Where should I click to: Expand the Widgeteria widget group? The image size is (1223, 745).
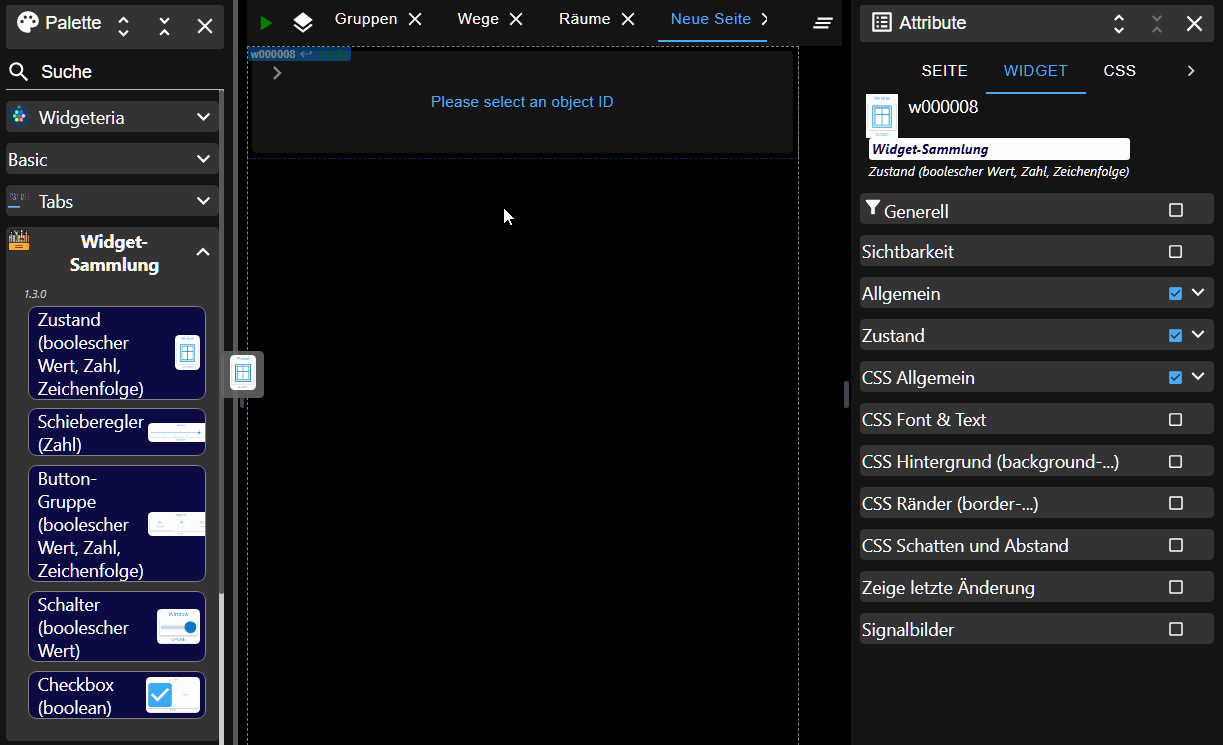pos(203,117)
